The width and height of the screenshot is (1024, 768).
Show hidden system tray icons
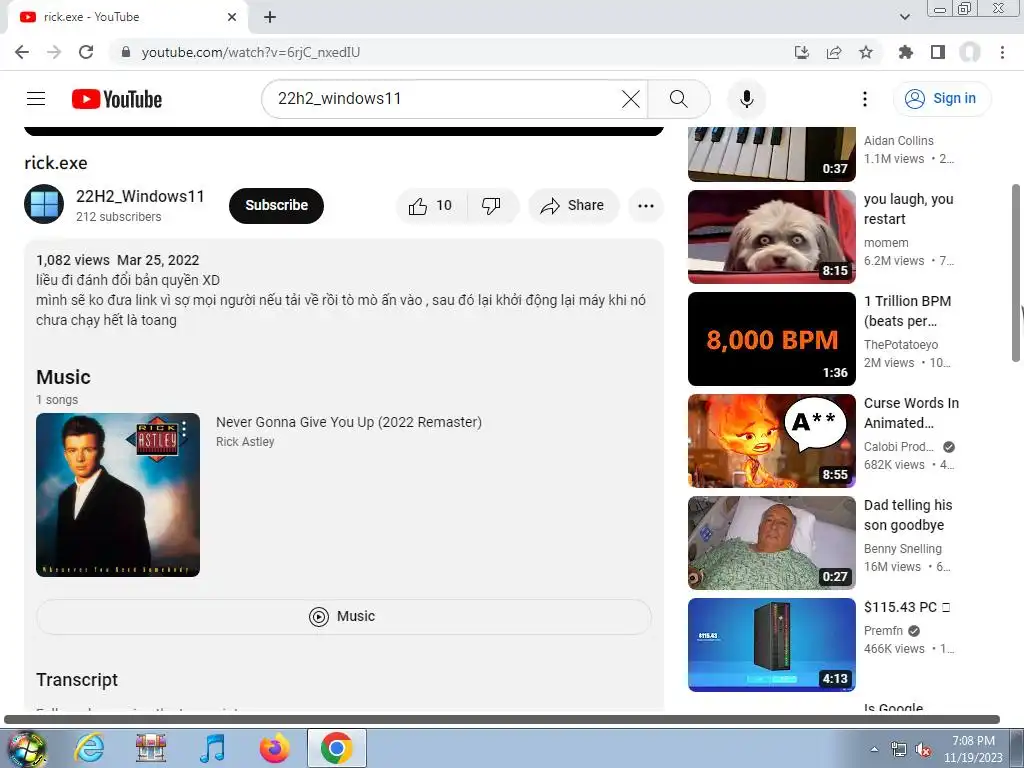point(874,750)
